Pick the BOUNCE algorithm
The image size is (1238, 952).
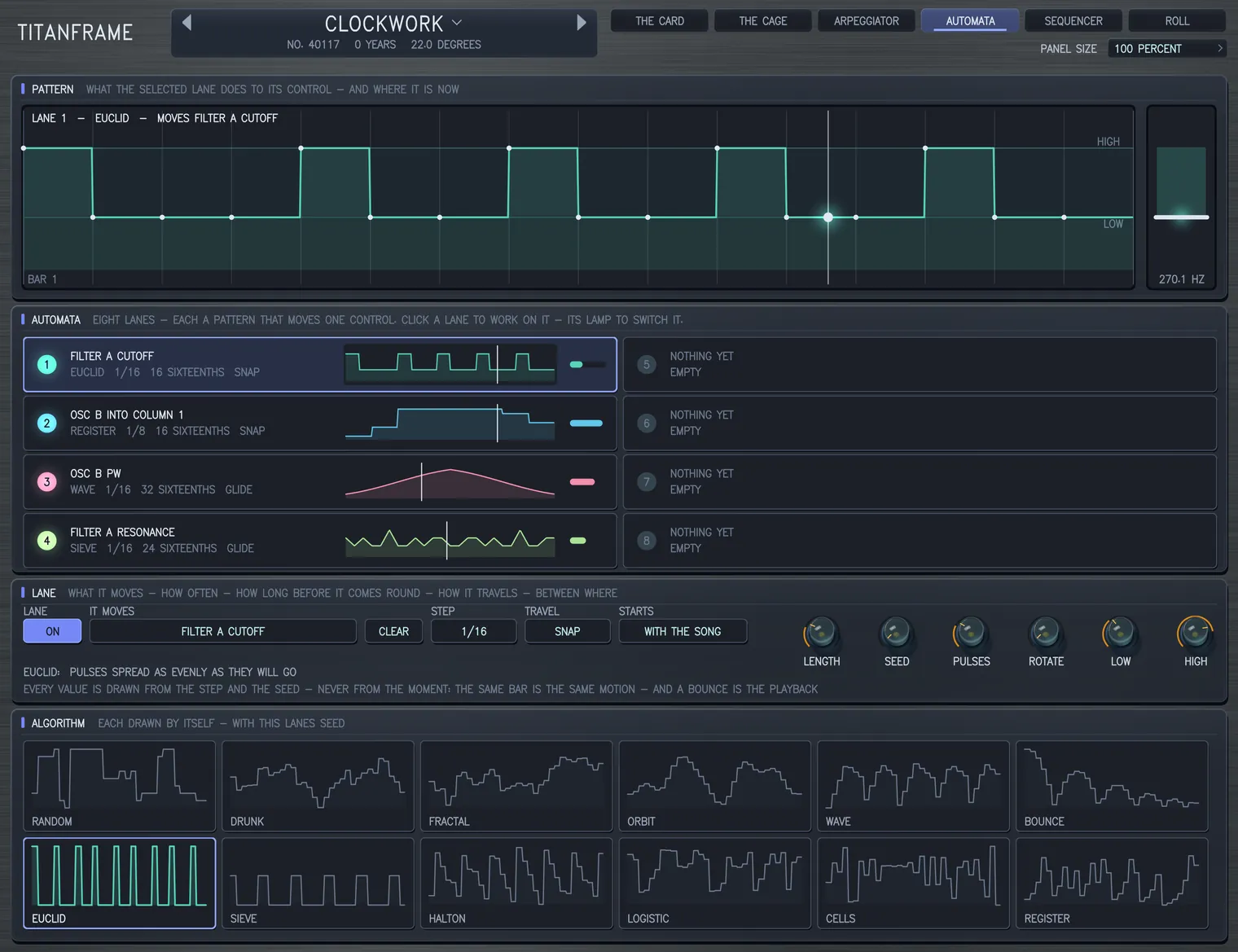coord(1112,786)
